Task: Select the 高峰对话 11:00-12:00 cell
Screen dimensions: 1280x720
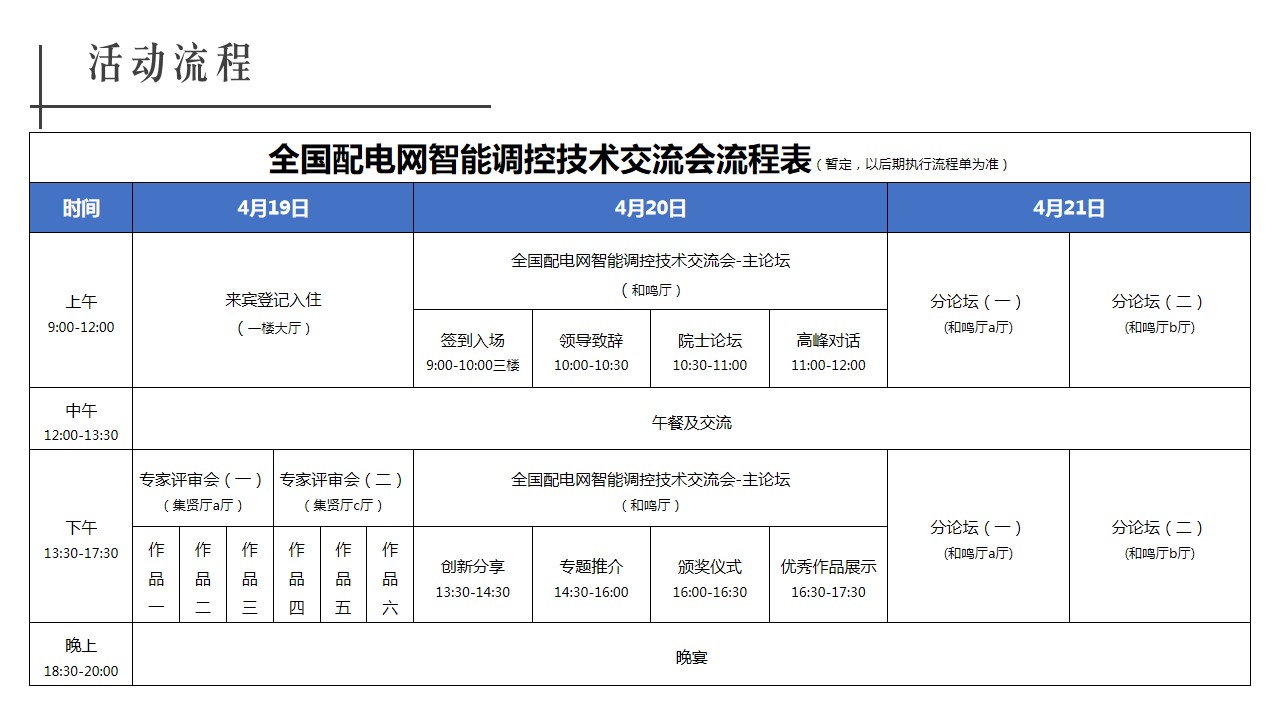Action: 828,349
